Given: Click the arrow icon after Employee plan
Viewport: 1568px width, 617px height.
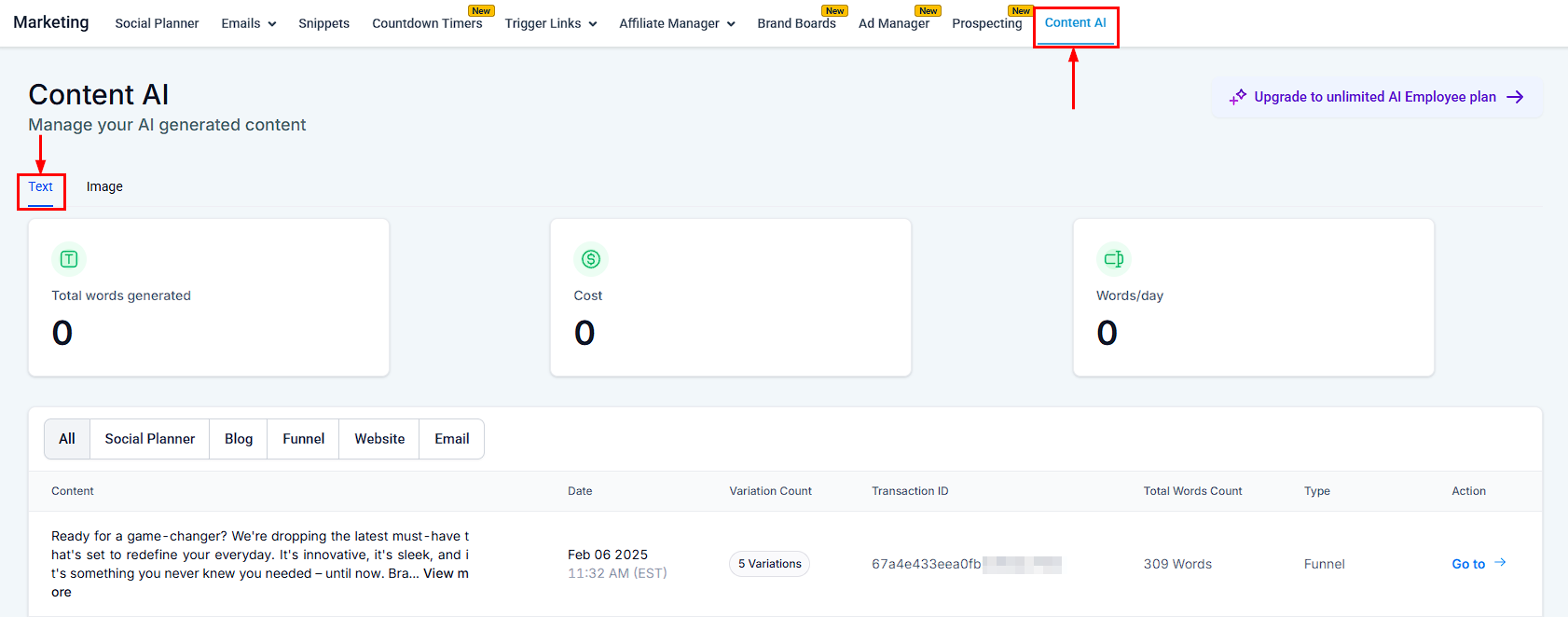Looking at the screenshot, I should pos(1516,97).
